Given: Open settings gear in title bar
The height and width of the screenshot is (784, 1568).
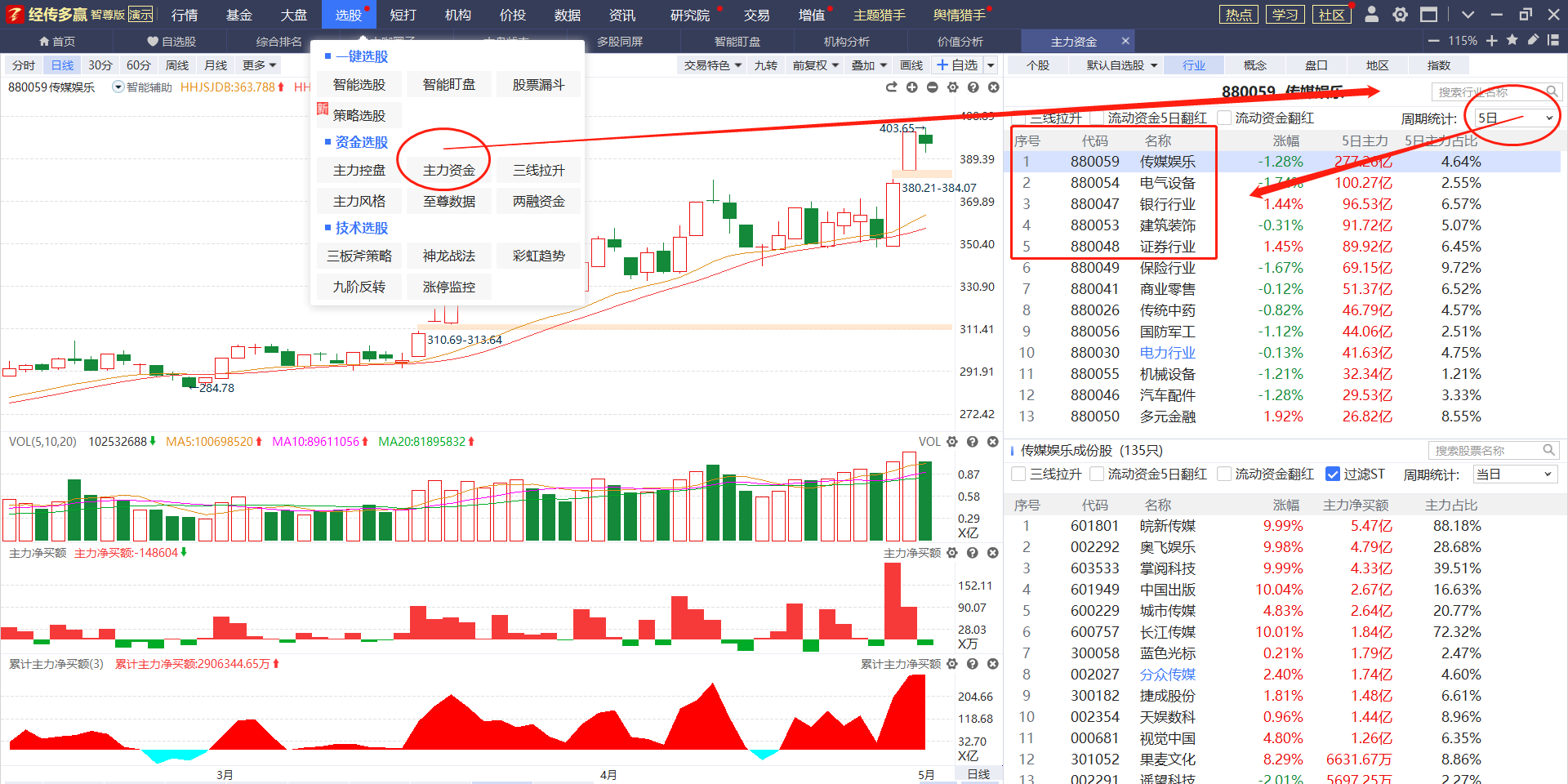Looking at the screenshot, I should pyautogui.click(x=1400, y=14).
